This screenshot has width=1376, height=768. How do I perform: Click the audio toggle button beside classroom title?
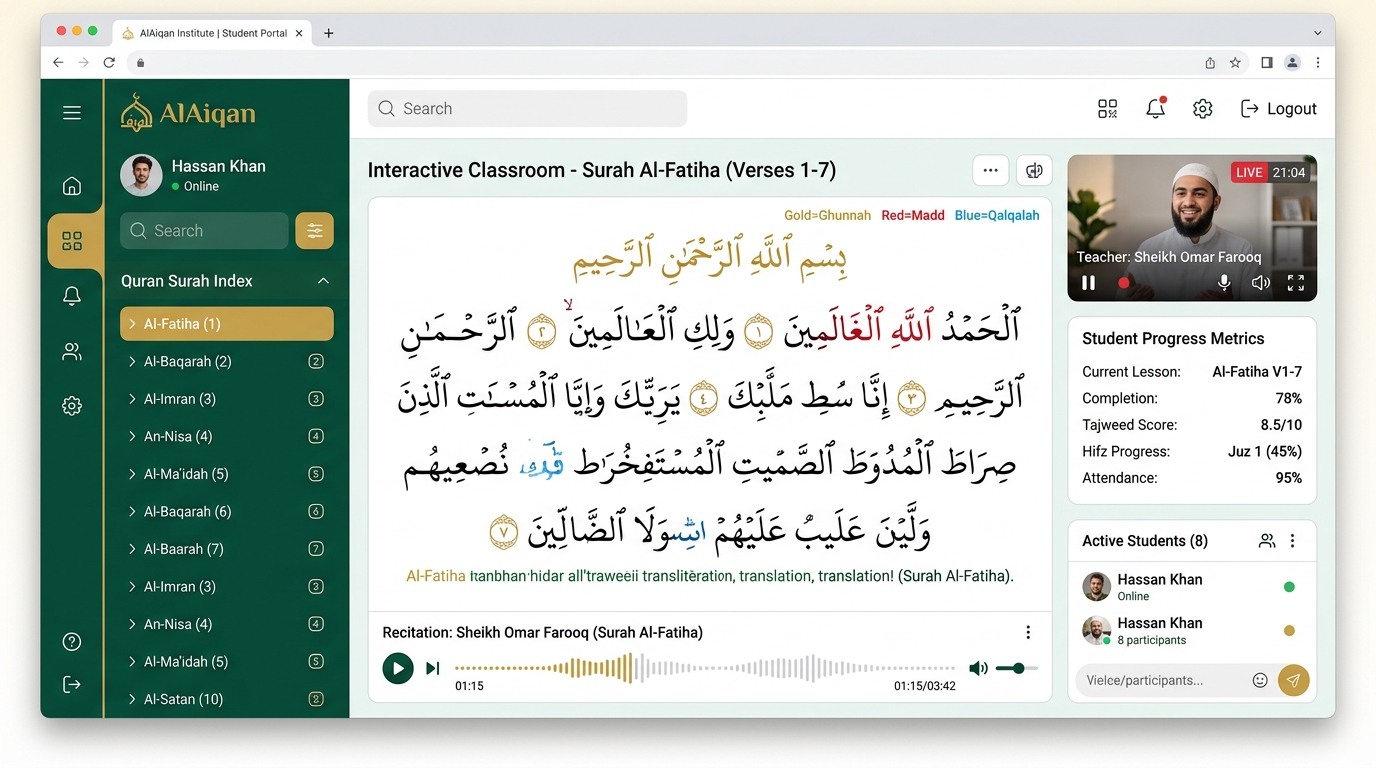pos(1034,170)
